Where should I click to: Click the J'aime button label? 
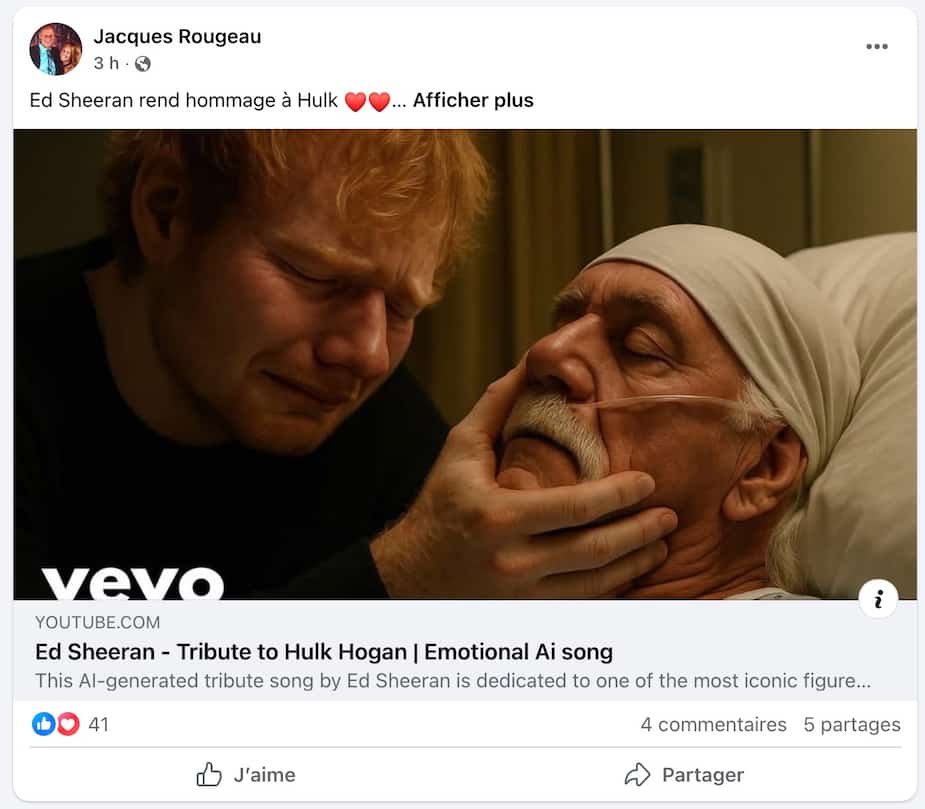click(264, 774)
